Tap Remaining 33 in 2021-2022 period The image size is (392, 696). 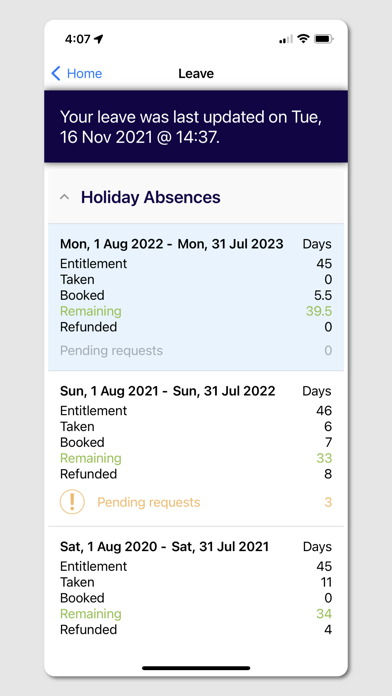196,458
